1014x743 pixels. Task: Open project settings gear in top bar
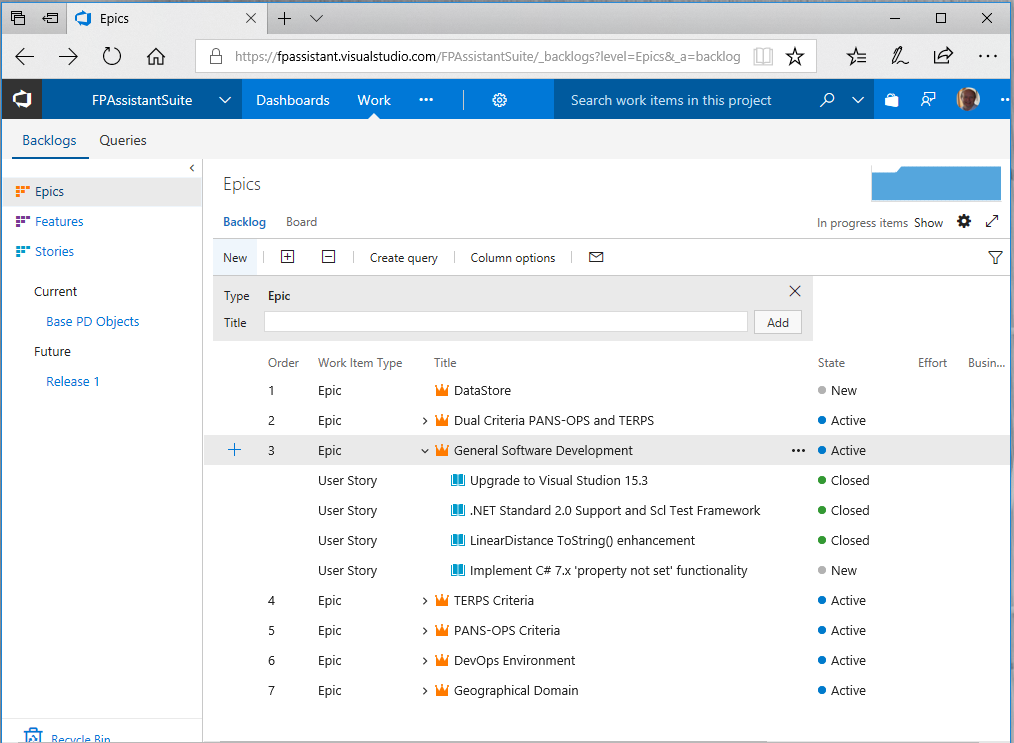(500, 100)
